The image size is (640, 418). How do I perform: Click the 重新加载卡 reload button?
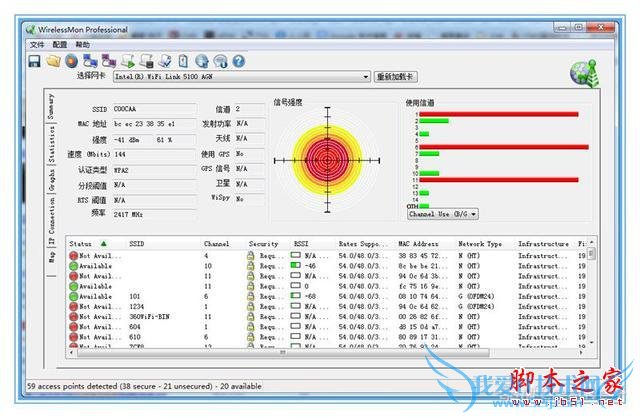396,77
